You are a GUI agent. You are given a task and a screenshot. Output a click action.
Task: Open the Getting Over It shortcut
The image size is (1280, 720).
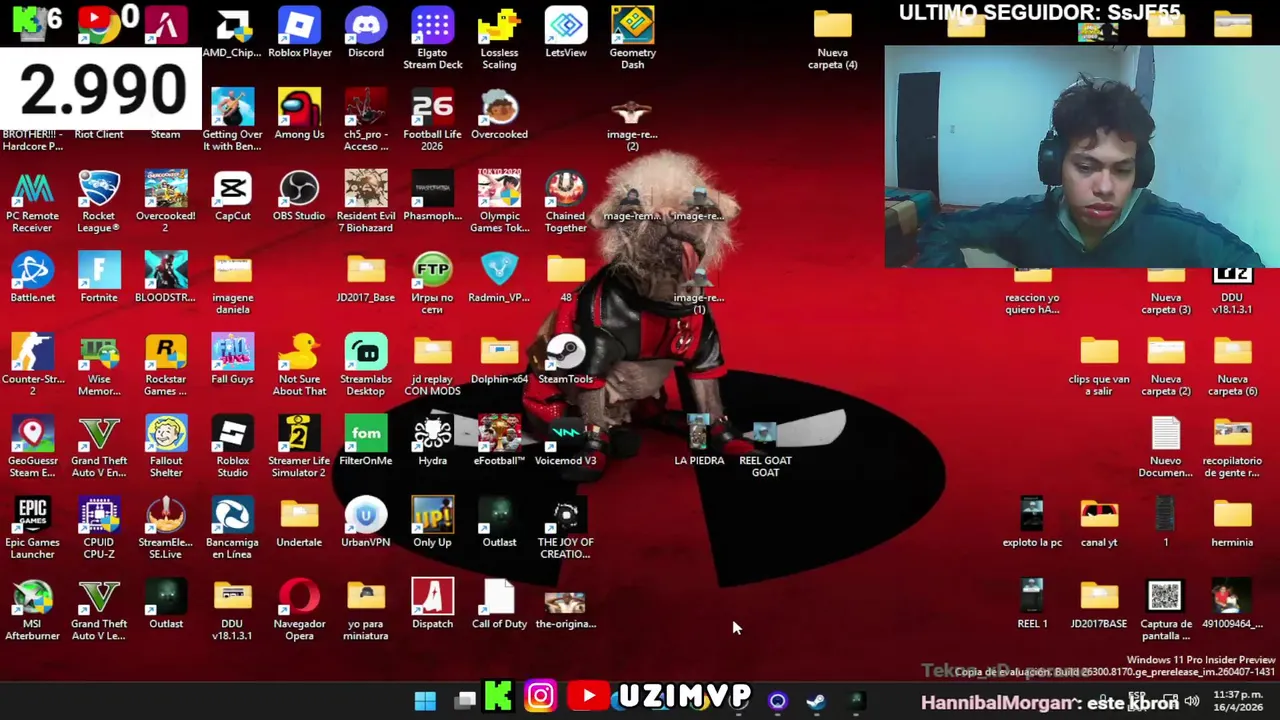click(232, 120)
